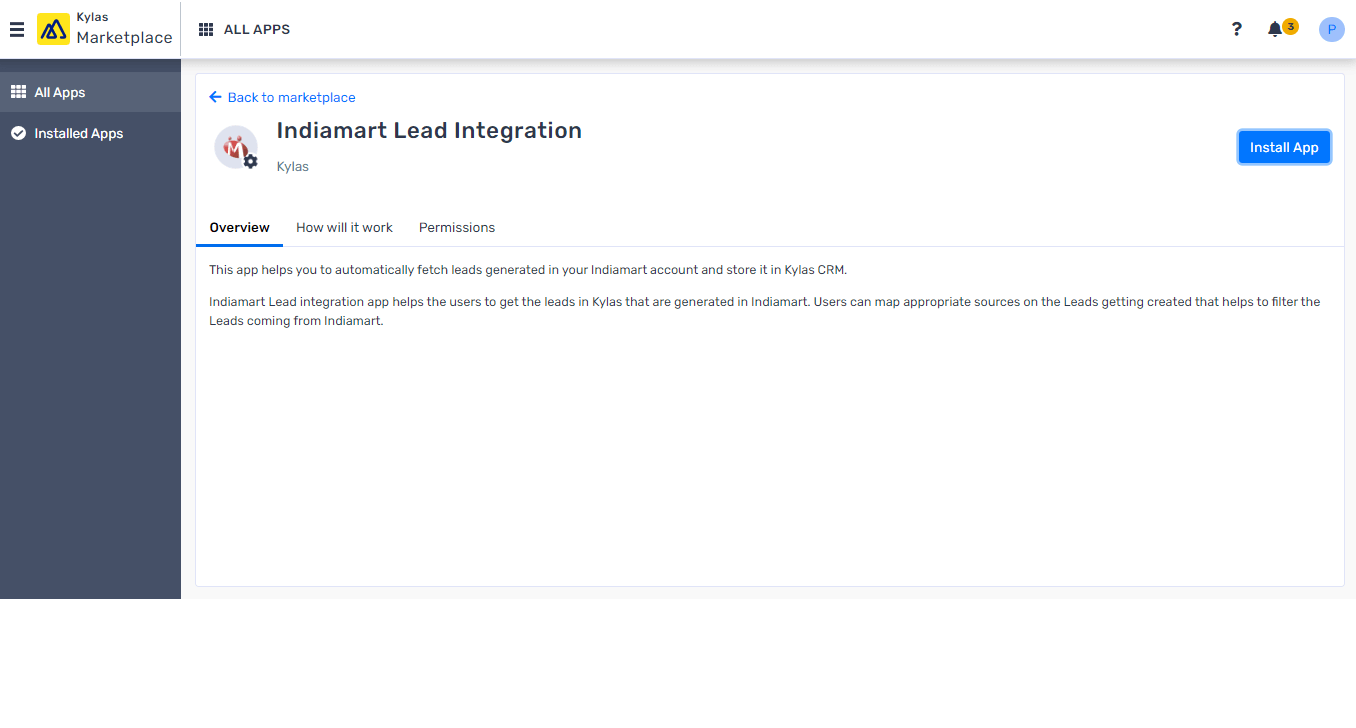Image resolution: width=1356 pixels, height=728 pixels.
Task: Click the checkmark icon beside Installed Apps
Action: point(18,133)
